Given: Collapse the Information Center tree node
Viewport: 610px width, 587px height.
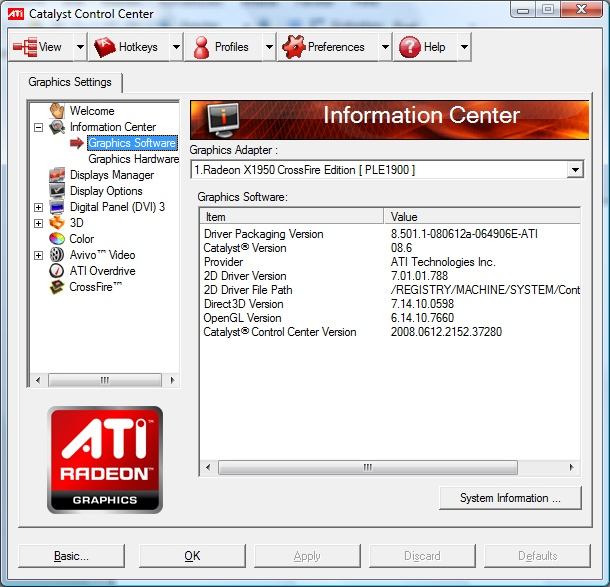Looking at the screenshot, I should pos(39,127).
